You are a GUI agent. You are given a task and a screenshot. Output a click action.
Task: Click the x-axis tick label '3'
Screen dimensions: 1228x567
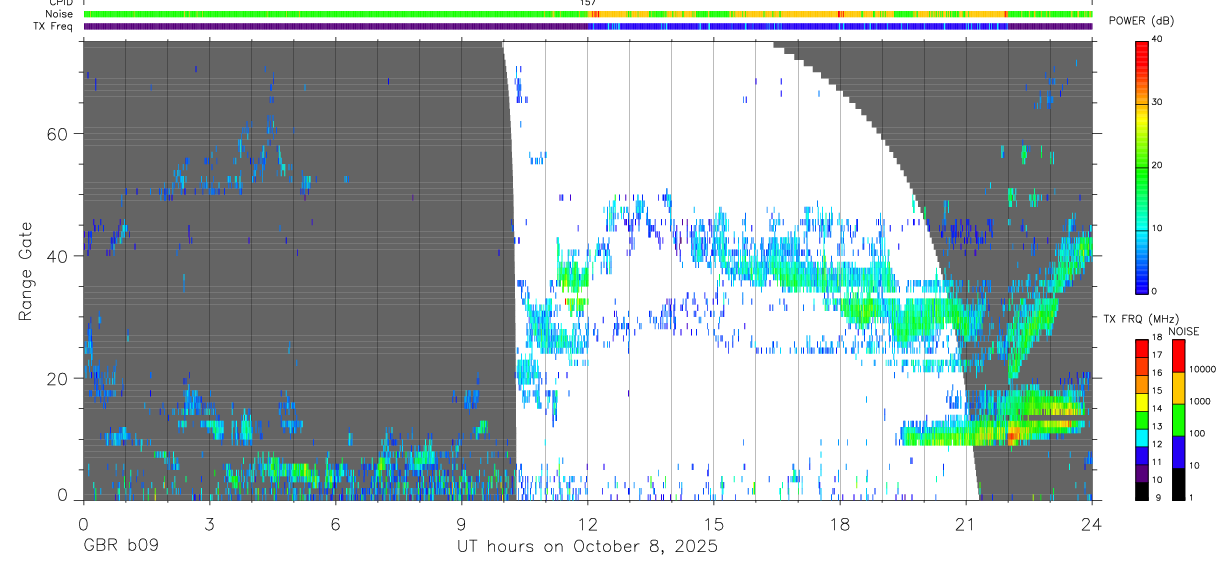click(x=209, y=523)
